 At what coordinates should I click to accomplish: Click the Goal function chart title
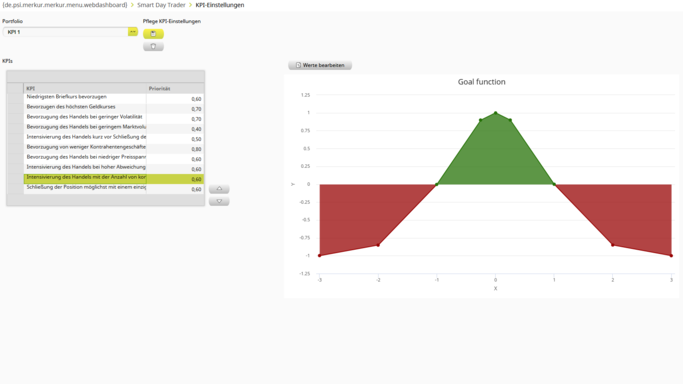481,82
